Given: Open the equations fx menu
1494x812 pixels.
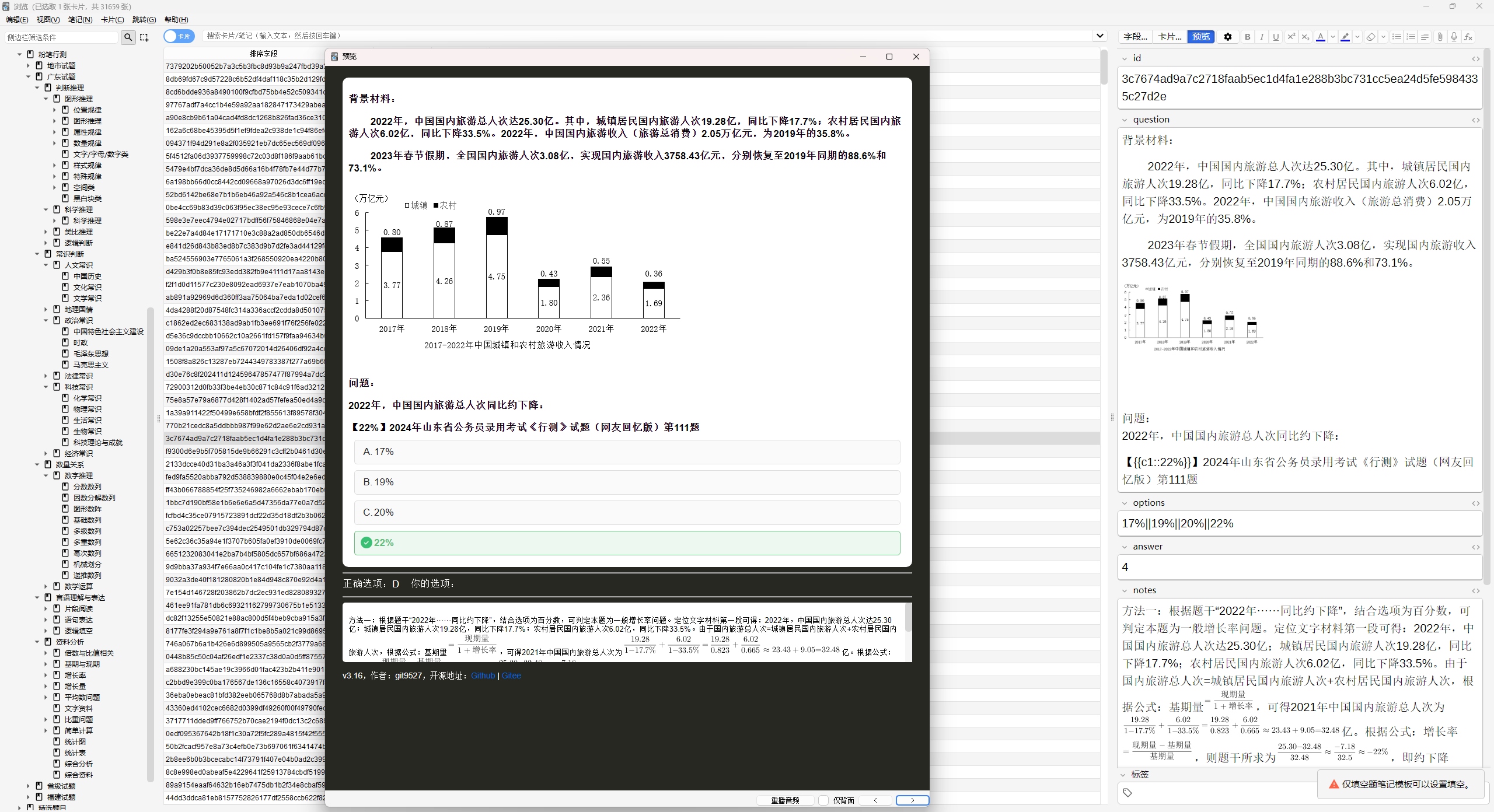Looking at the screenshot, I should [x=1468, y=37].
